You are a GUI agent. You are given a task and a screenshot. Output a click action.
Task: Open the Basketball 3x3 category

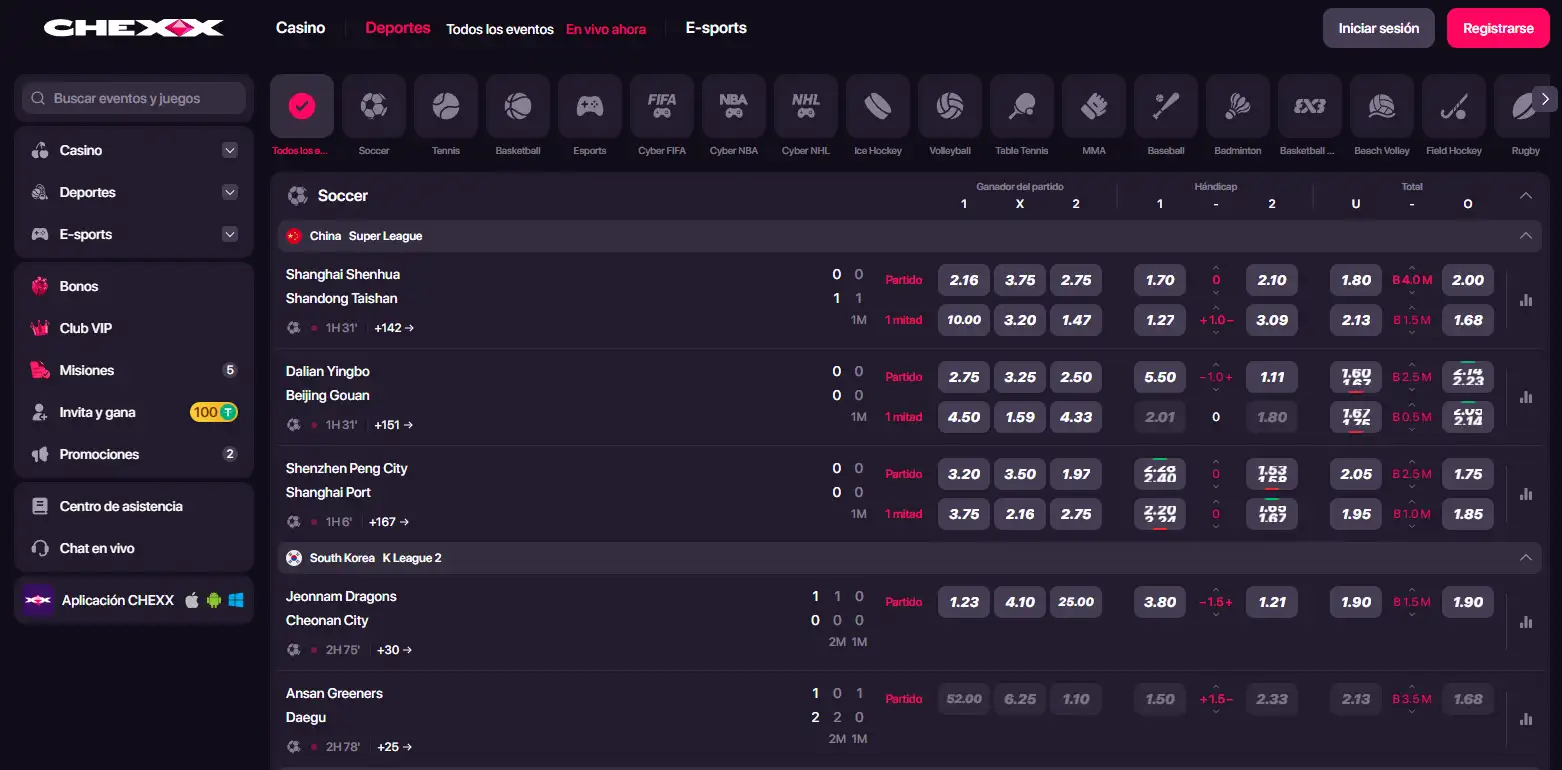coord(1310,106)
